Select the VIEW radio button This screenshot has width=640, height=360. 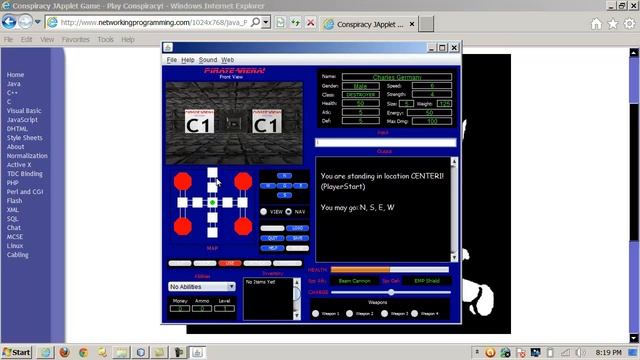[x=264, y=211]
